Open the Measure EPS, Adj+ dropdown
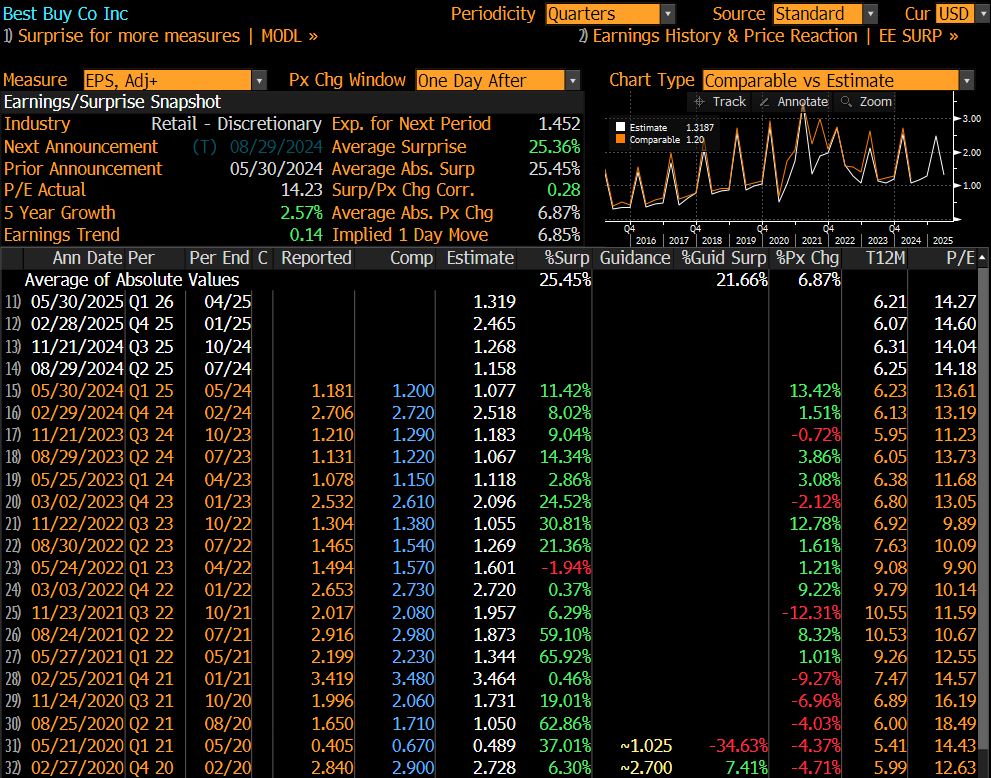The height and width of the screenshot is (778, 991). point(259,80)
